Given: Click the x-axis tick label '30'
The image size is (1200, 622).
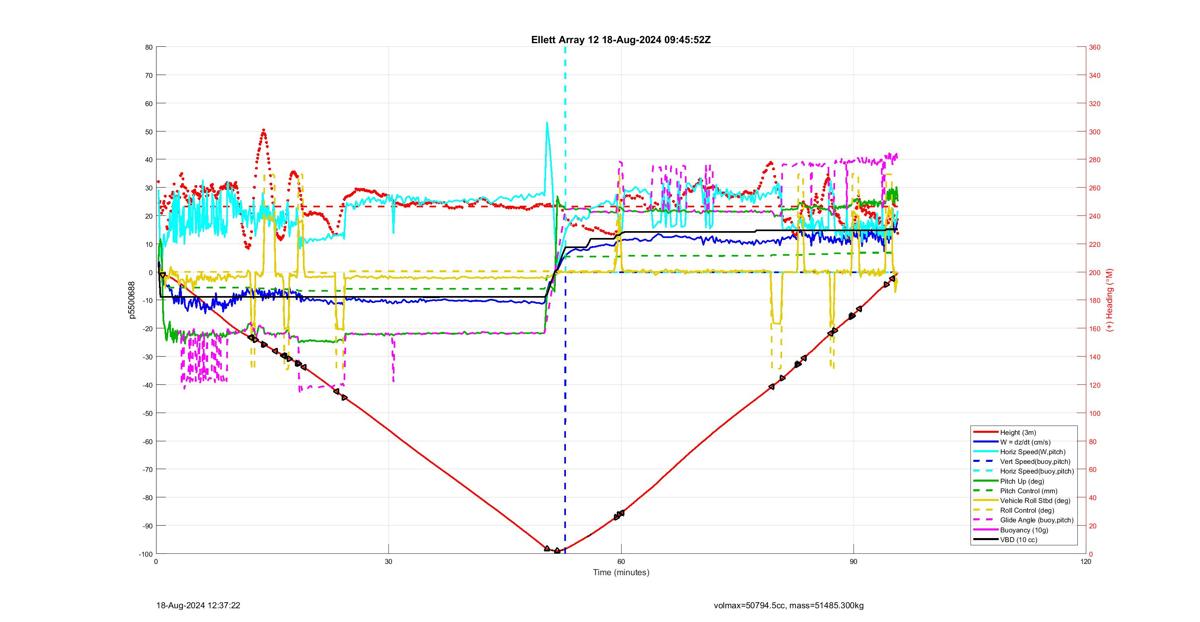Looking at the screenshot, I should tap(388, 562).
